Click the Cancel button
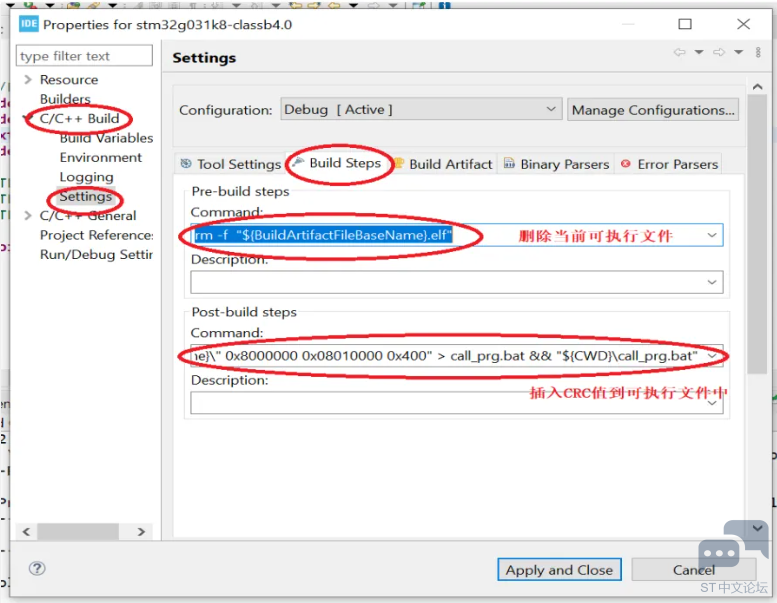 coord(694,570)
